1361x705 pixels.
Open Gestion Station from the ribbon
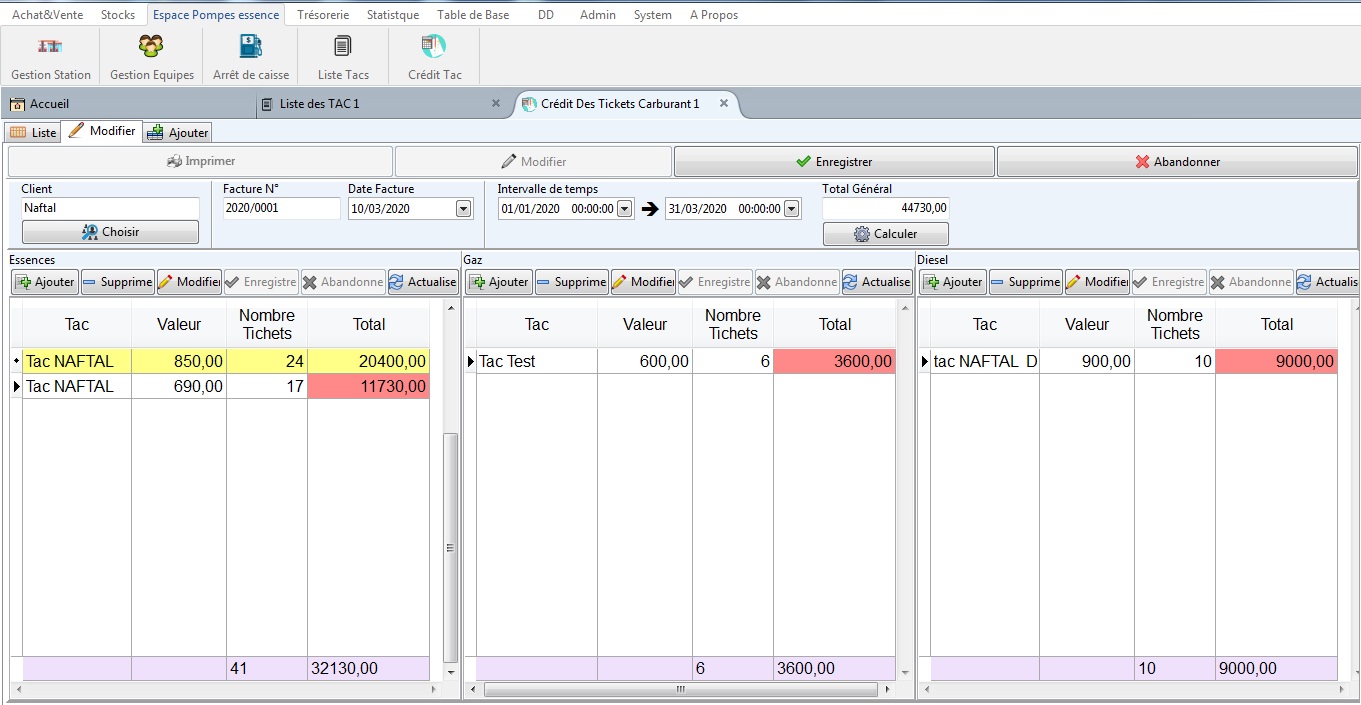[50, 57]
